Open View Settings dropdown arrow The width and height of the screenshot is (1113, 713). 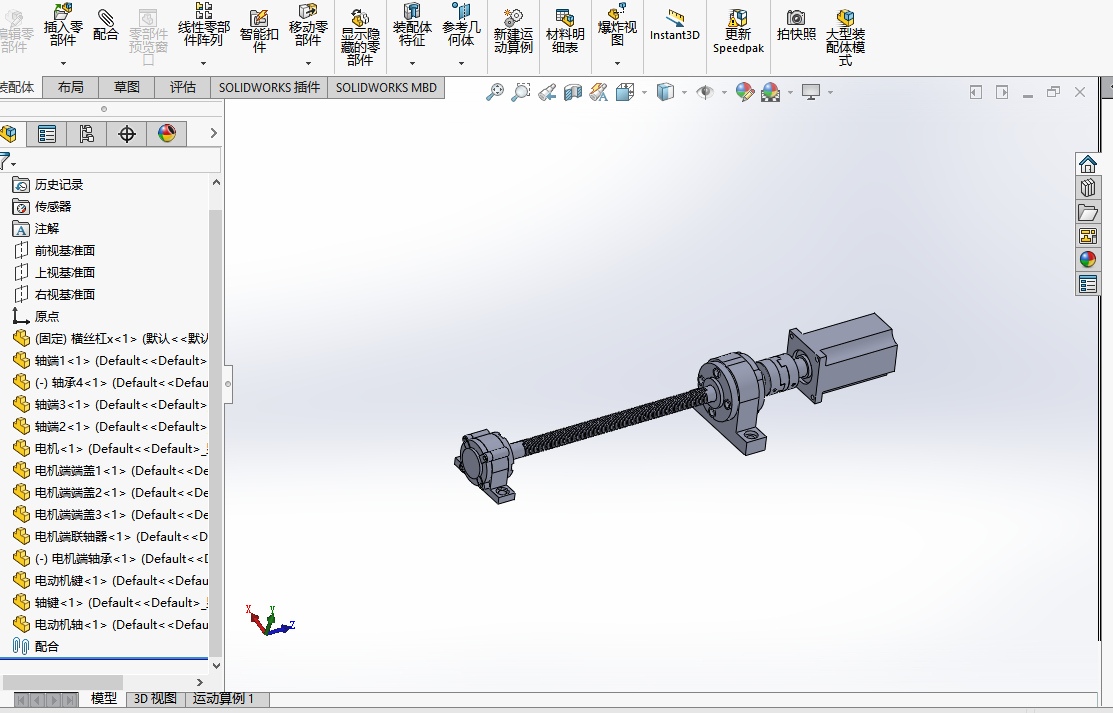click(830, 92)
